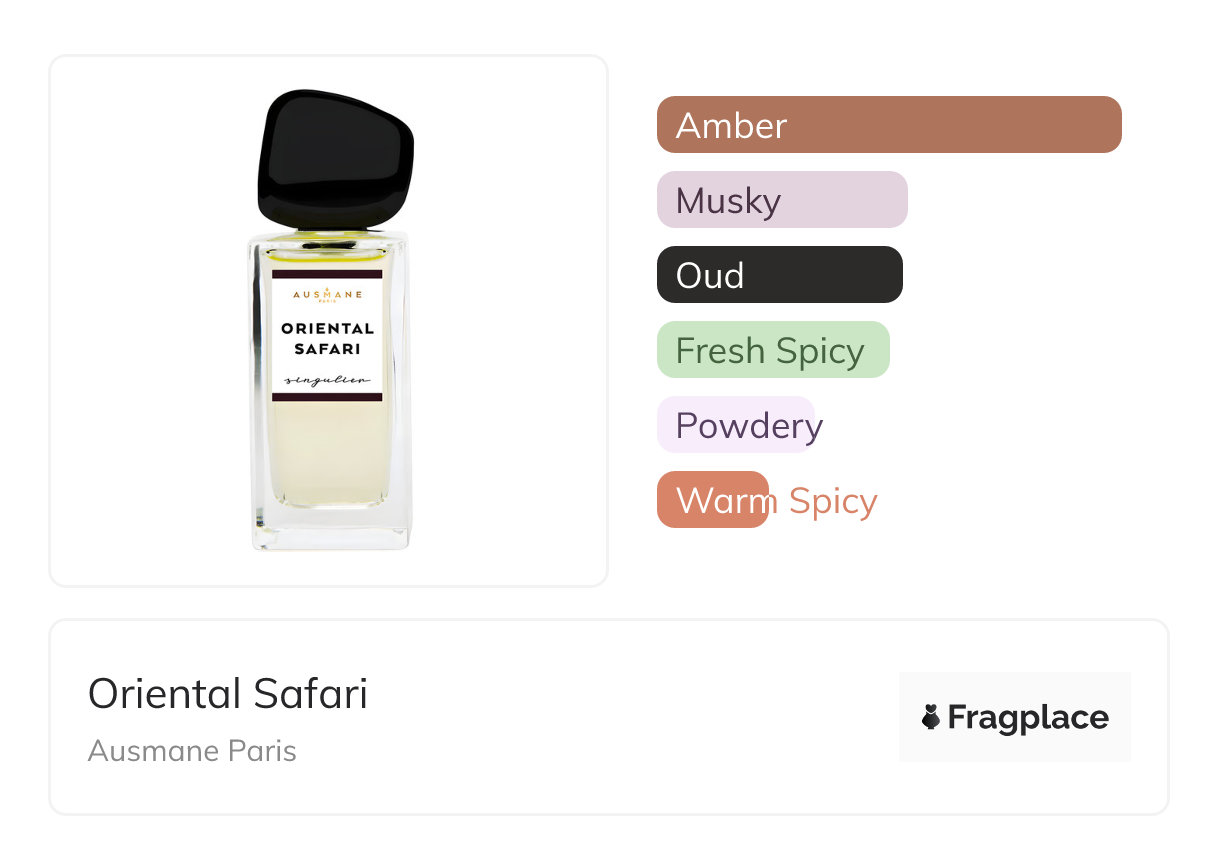
Task: Click the ORIENTAL SAFARI text on bottle label
Action: 327,339
